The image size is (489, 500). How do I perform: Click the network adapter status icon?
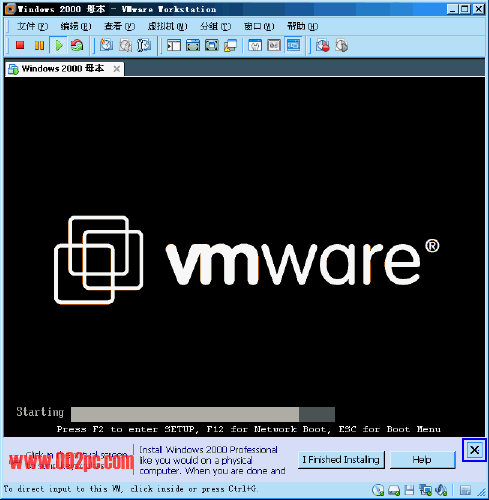click(x=425, y=490)
